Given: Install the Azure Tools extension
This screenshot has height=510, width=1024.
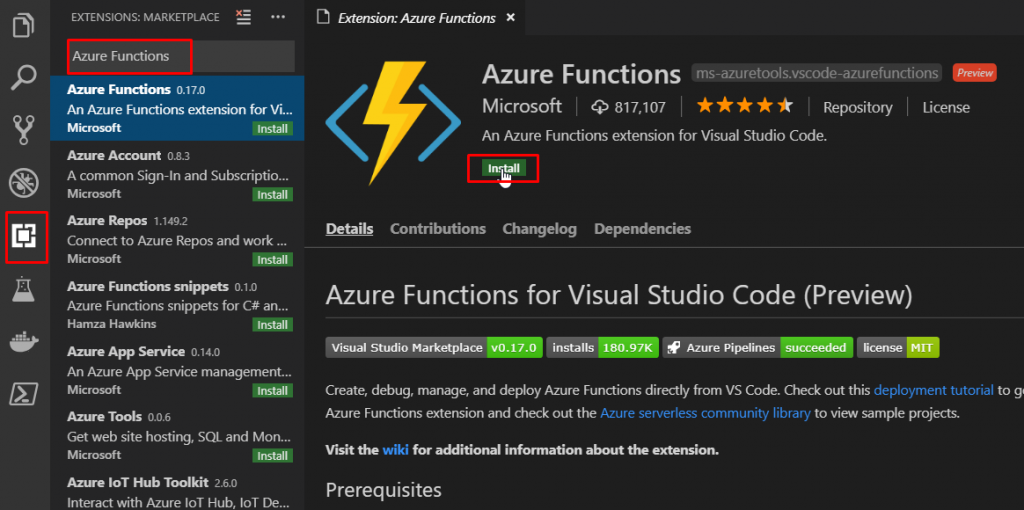Looking at the screenshot, I should pyautogui.click(x=272, y=455).
